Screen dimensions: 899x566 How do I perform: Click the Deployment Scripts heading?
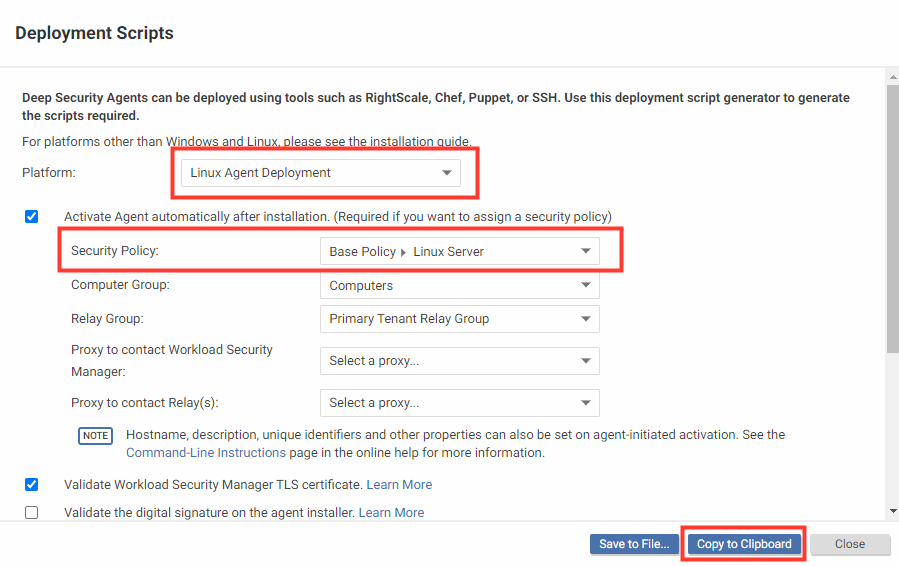(x=94, y=33)
